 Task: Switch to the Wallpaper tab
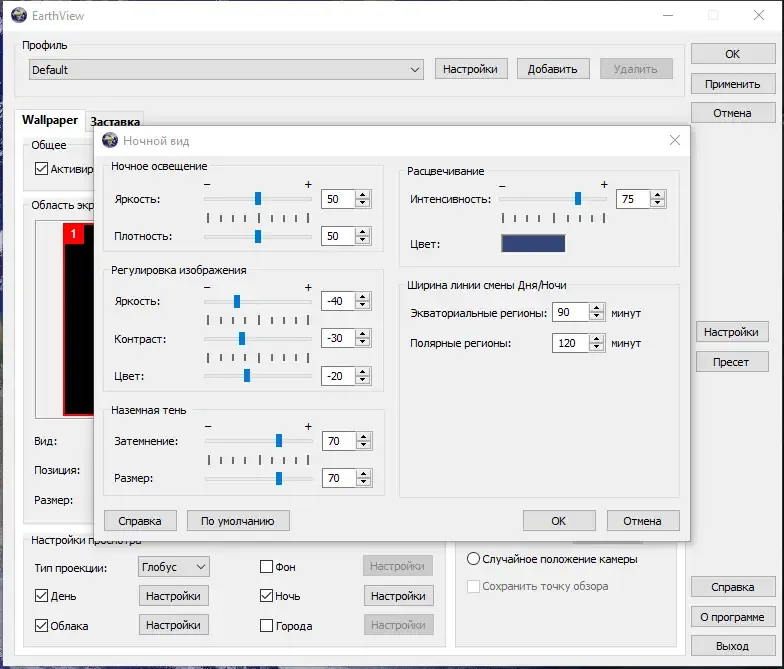click(50, 120)
